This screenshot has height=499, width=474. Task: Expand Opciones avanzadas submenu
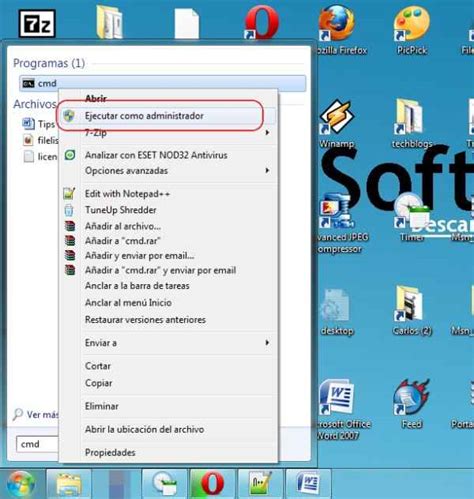tap(267, 171)
